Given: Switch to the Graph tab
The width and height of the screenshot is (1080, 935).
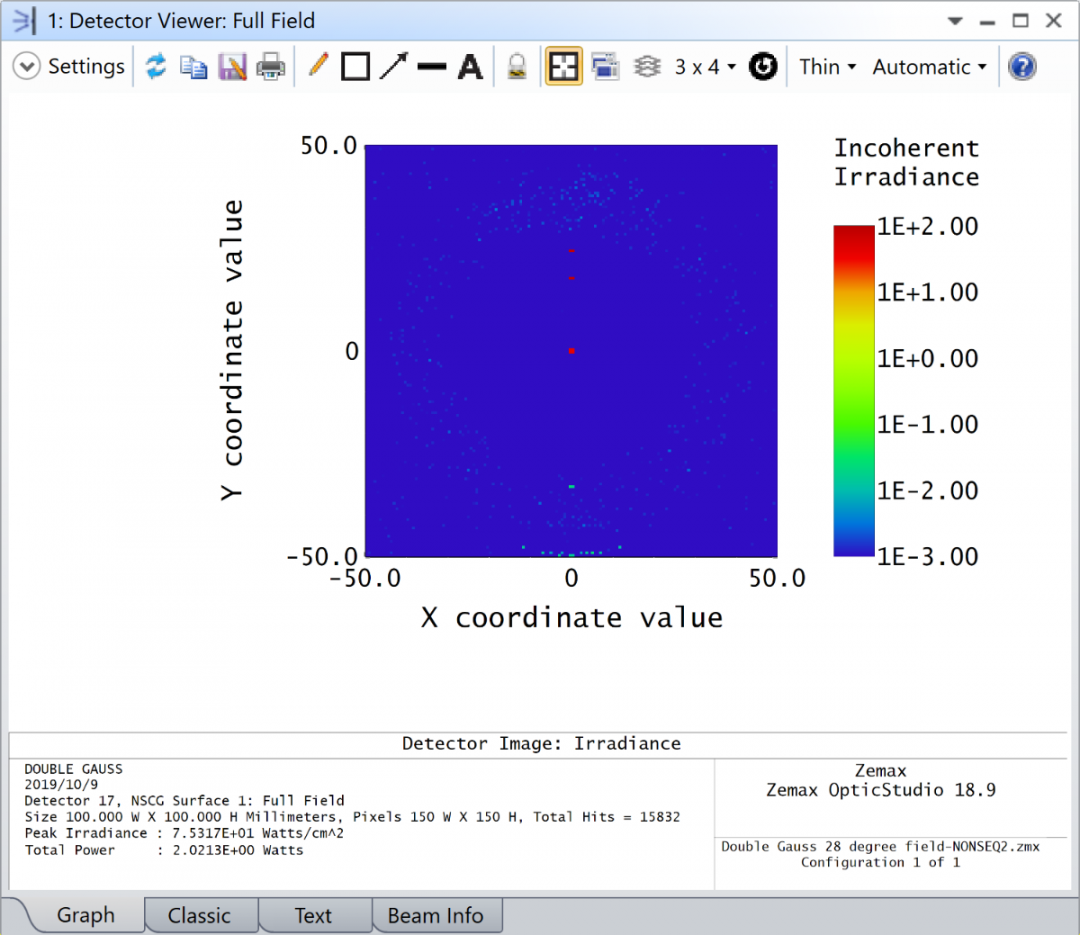Looking at the screenshot, I should point(85,915).
